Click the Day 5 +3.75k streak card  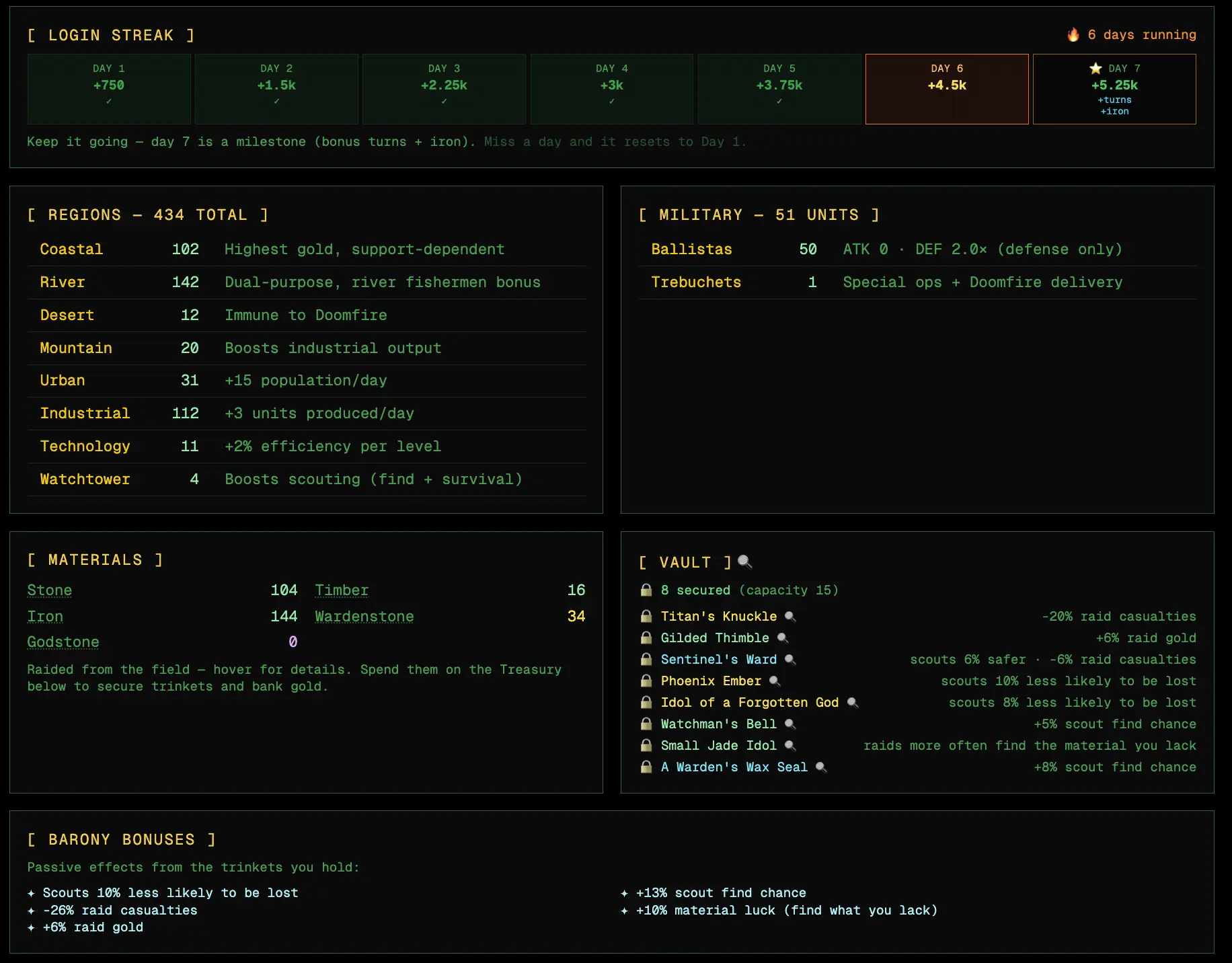tap(779, 89)
